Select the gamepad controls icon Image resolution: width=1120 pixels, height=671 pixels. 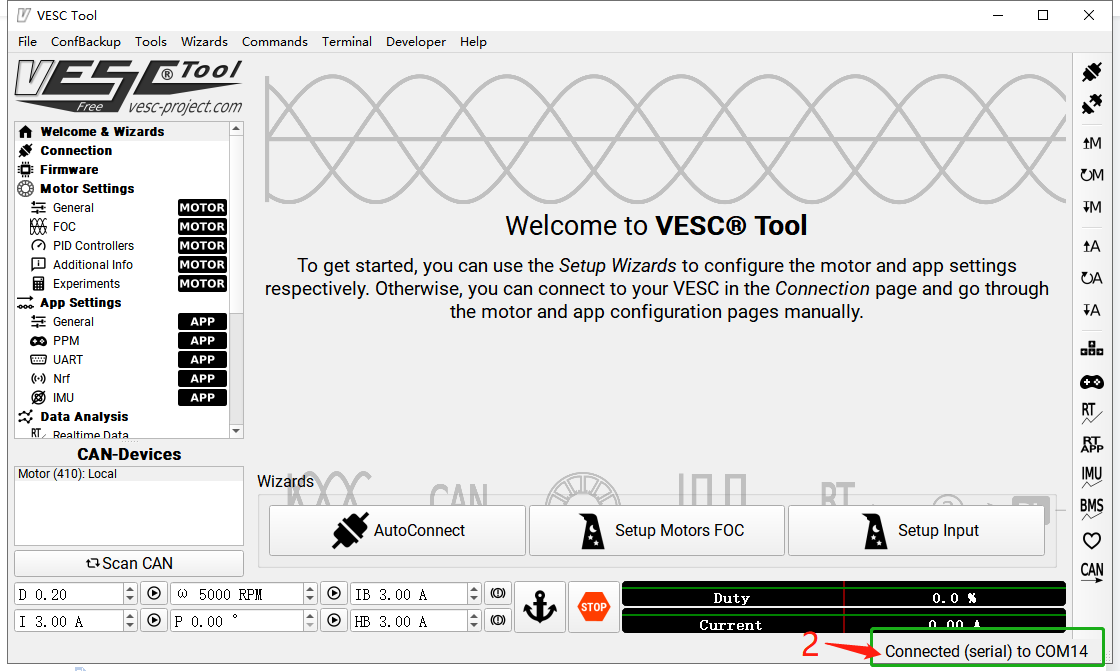[1091, 381]
